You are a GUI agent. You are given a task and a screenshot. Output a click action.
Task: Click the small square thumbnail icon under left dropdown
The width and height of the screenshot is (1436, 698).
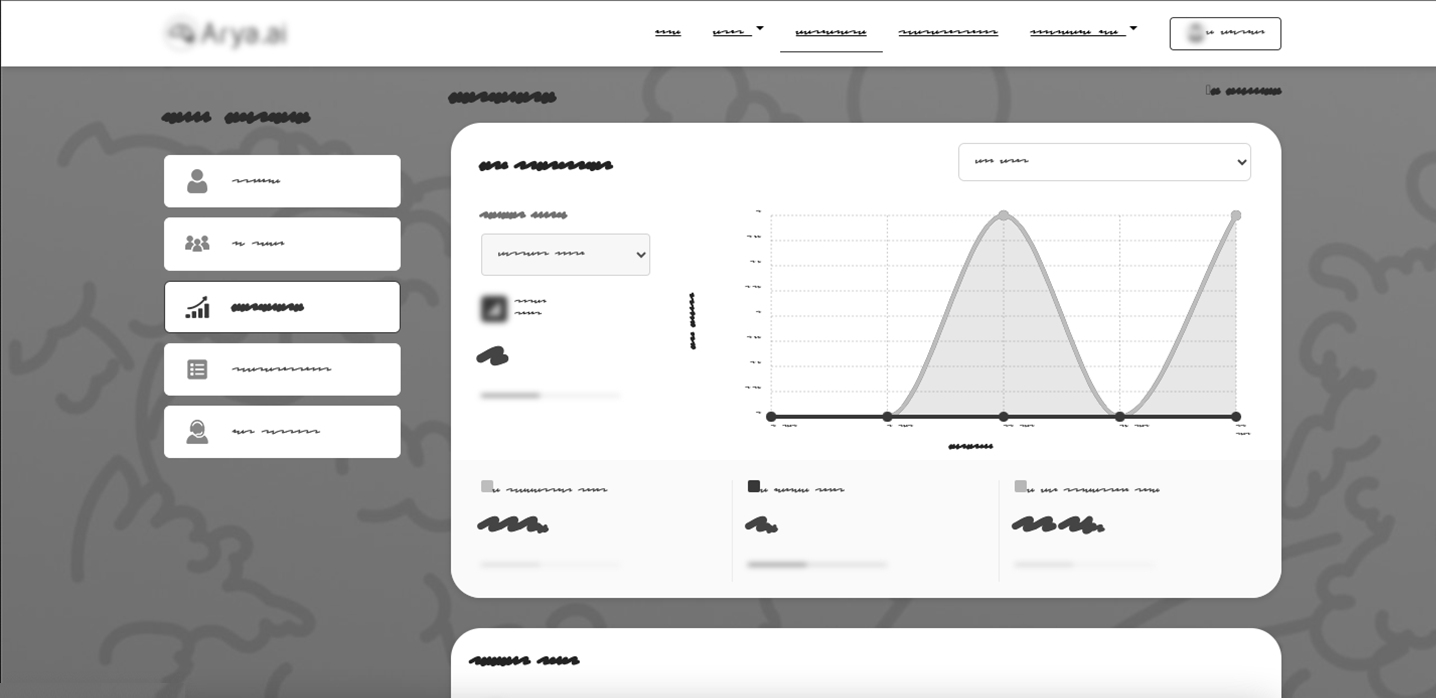click(x=494, y=308)
